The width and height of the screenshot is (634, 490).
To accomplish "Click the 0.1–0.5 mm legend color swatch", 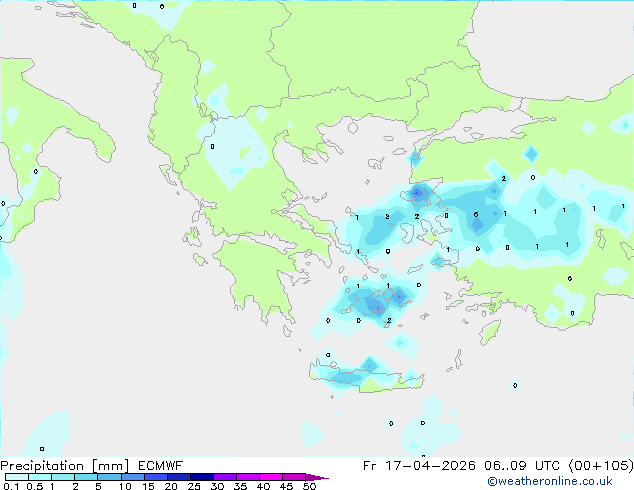I will pyautogui.click(x=17, y=477).
